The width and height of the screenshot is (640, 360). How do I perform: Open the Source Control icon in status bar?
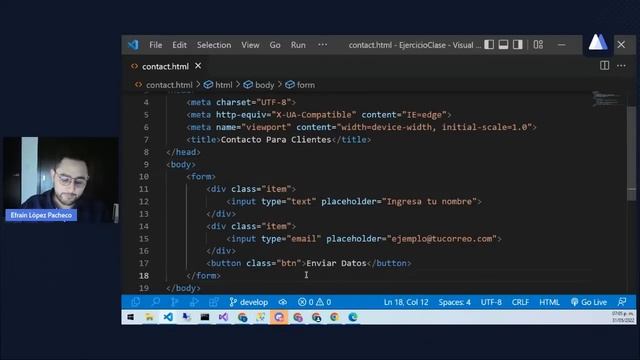click(175, 302)
